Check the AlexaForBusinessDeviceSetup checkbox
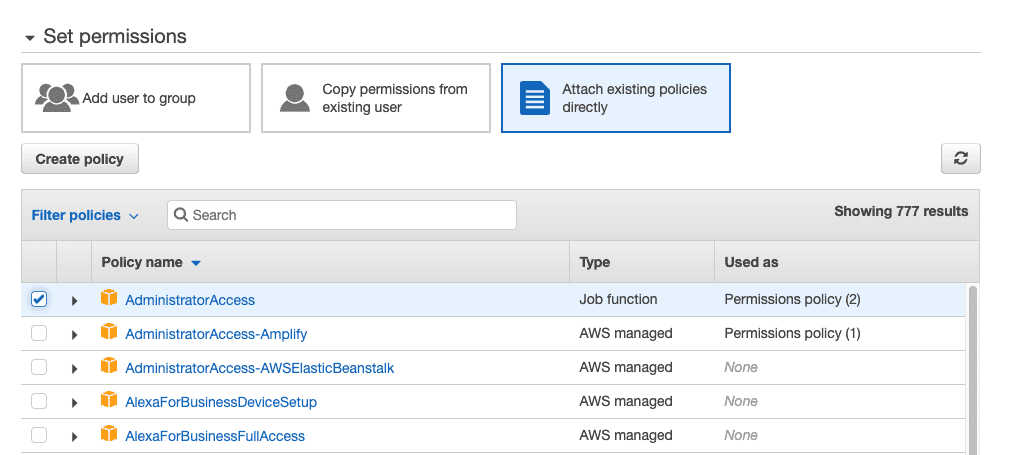Screen dimensions: 1011x455 pos(39,402)
